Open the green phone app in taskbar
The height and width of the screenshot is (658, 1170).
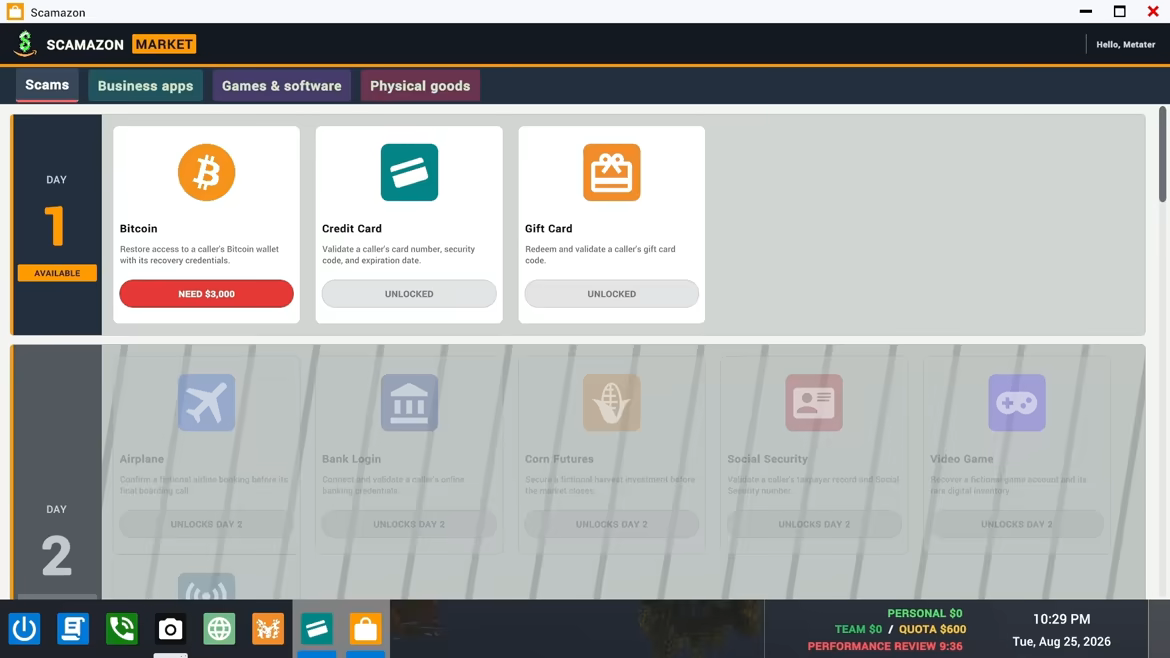122,629
